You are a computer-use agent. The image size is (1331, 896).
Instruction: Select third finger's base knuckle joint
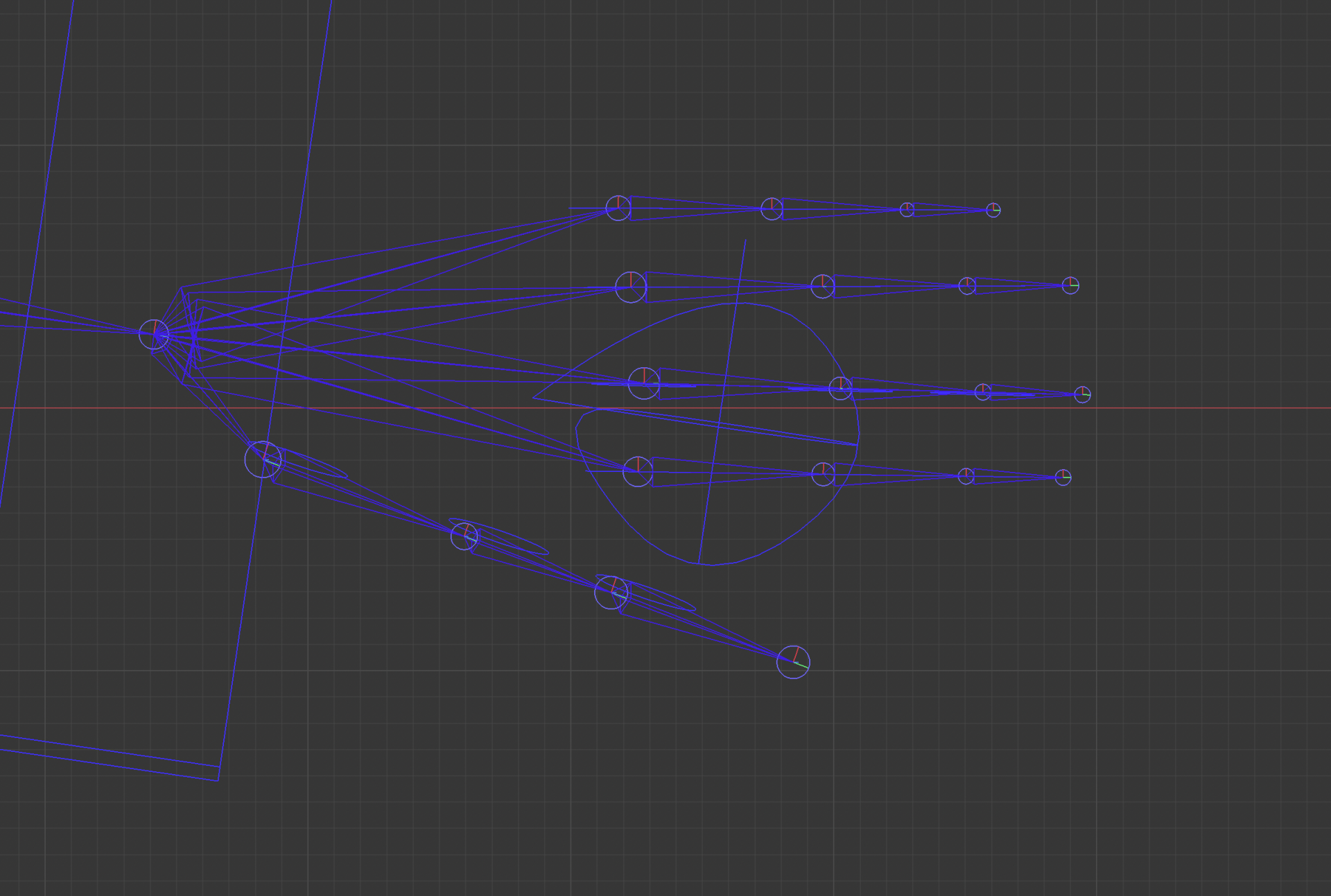coord(644,383)
